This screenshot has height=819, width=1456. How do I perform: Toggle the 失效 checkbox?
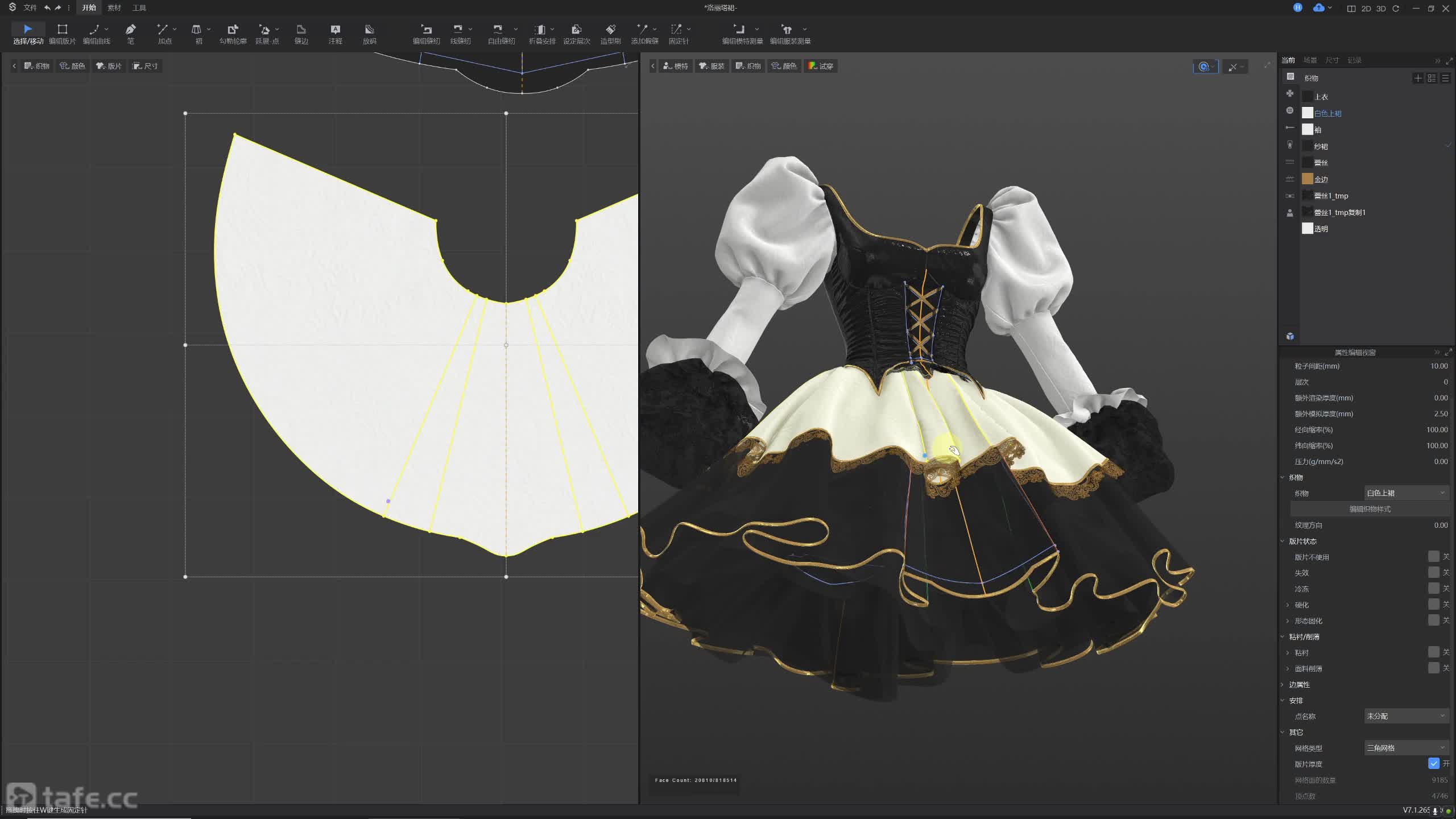[1433, 572]
